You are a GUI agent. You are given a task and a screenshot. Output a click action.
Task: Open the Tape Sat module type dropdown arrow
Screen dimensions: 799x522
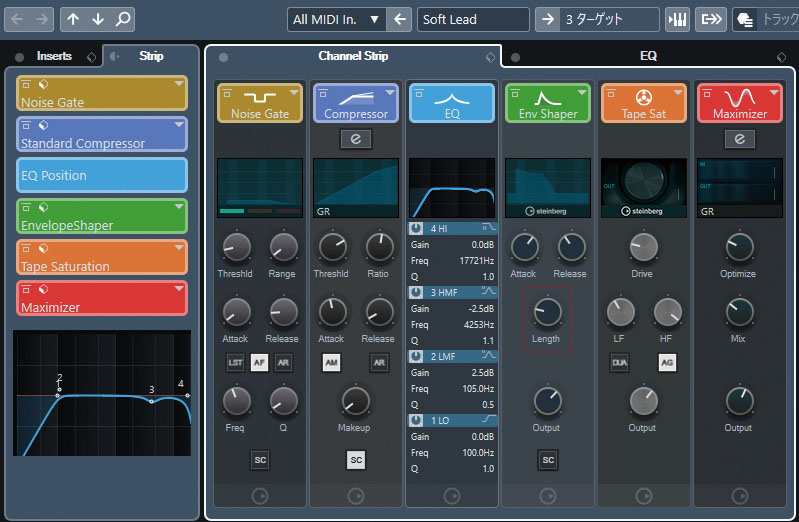(678, 93)
